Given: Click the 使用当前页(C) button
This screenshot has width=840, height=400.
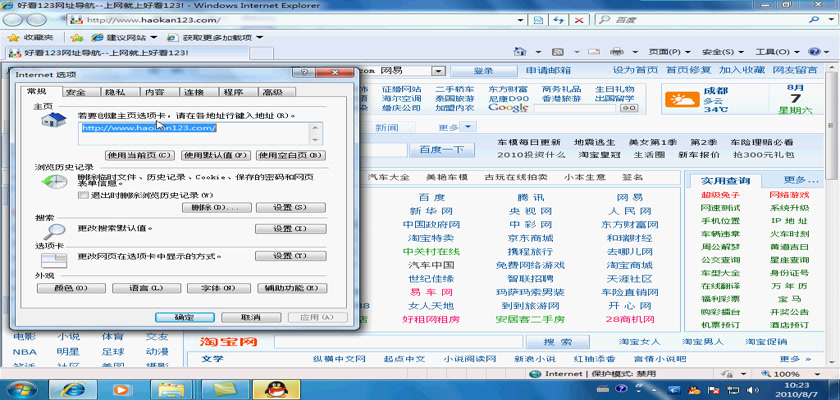Looking at the screenshot, I should 140,155.
